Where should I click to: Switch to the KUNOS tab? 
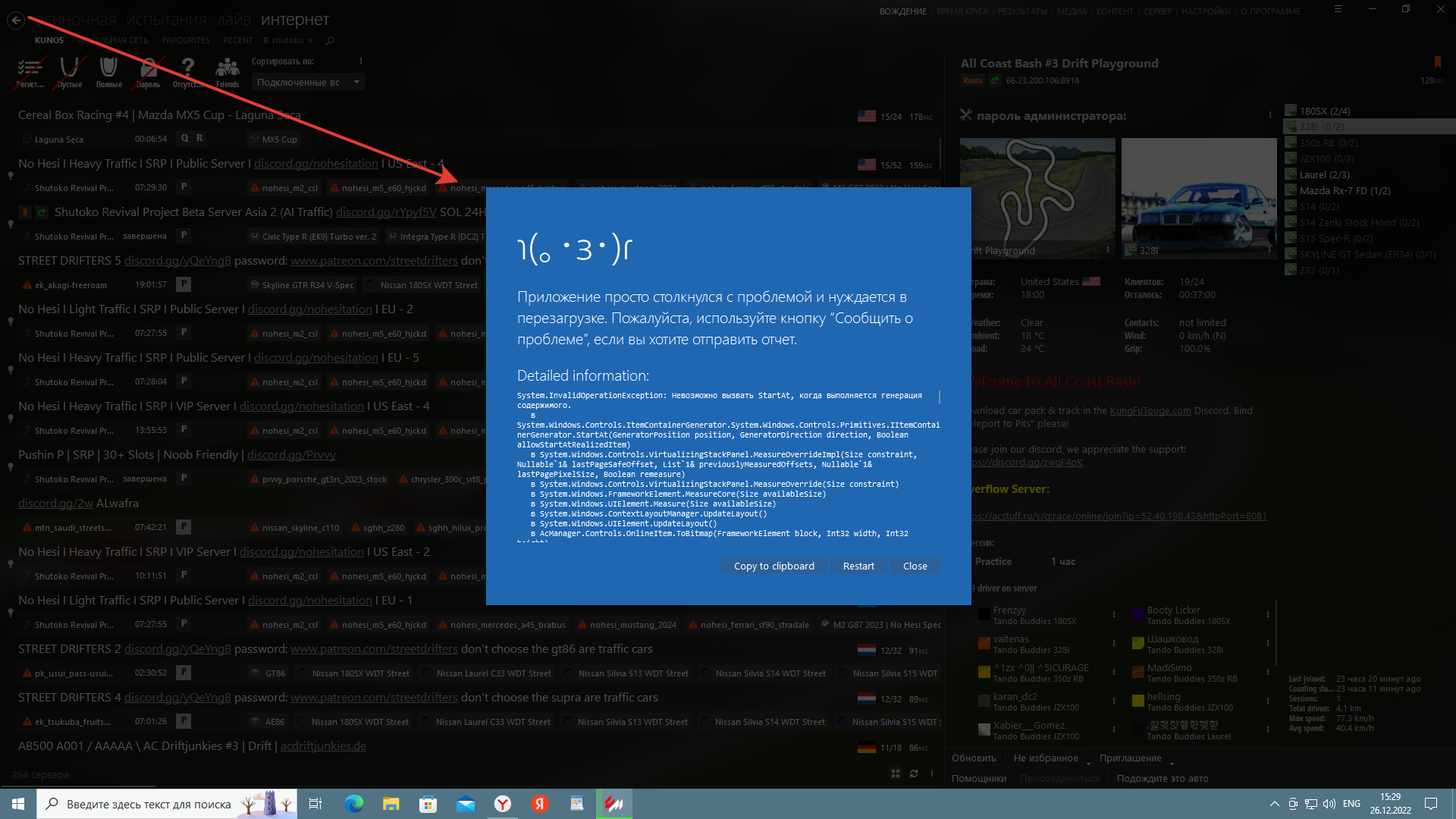pyautogui.click(x=49, y=40)
